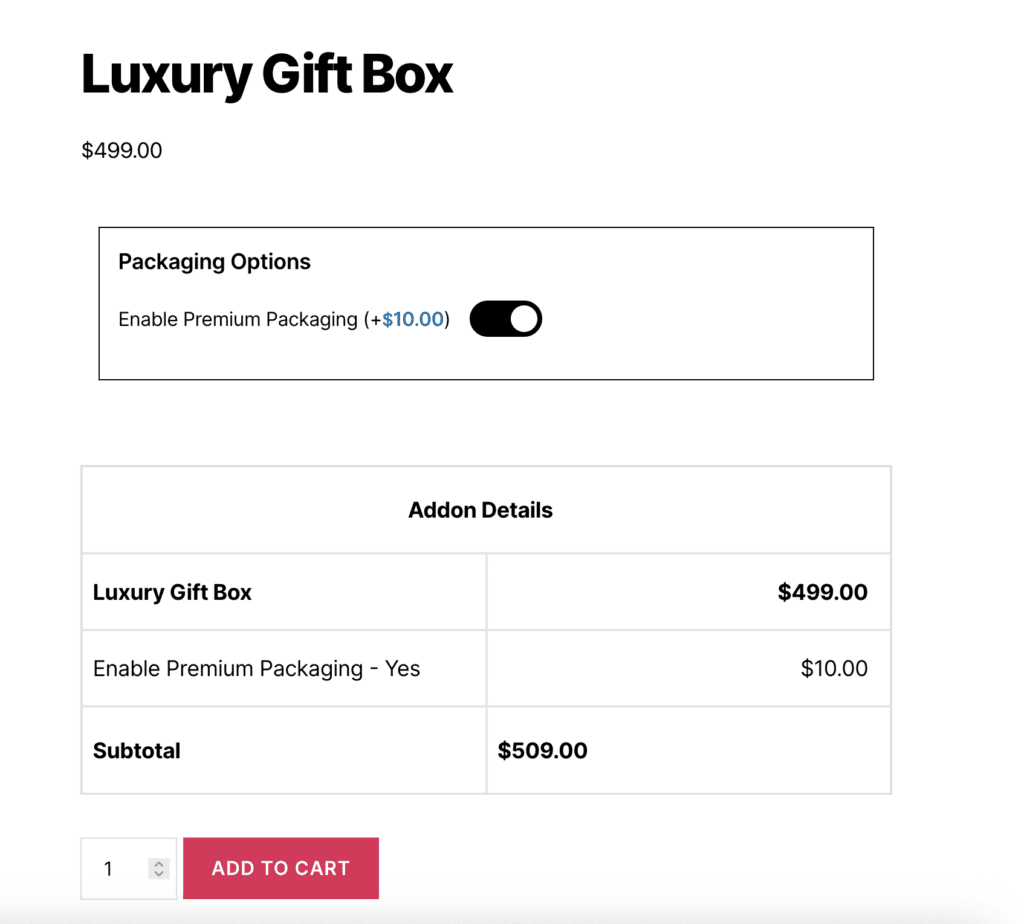
Task: Click into the quantity input field
Action: coord(118,868)
